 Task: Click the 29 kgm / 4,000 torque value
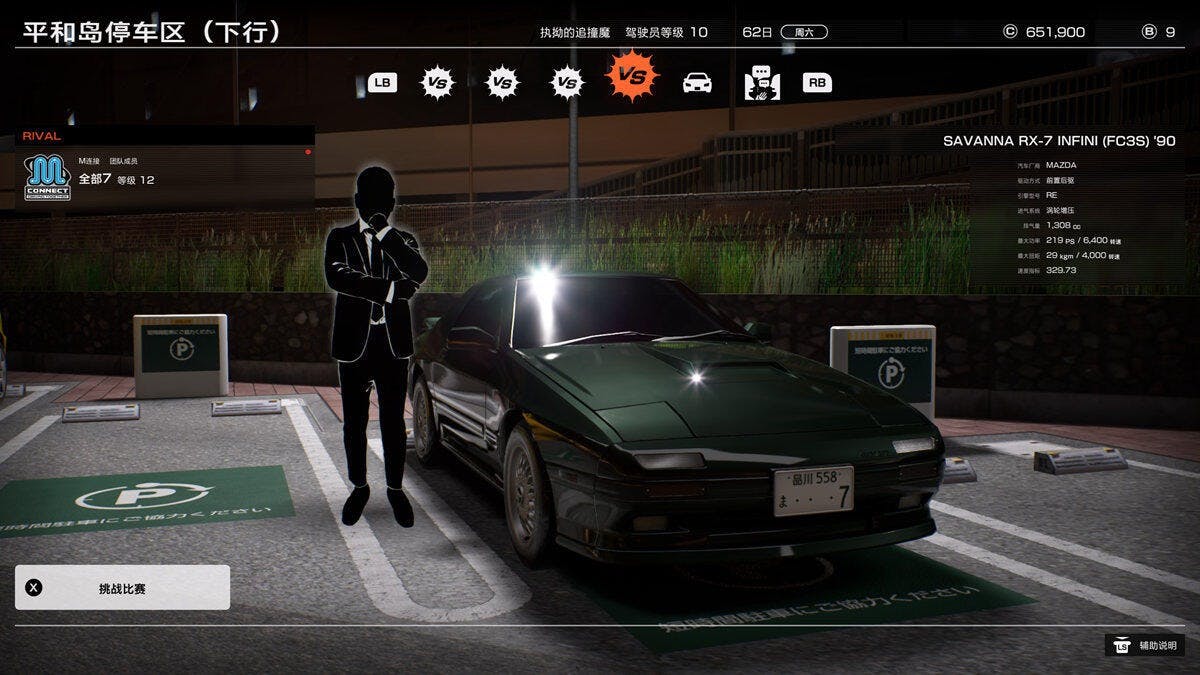coord(1083,255)
